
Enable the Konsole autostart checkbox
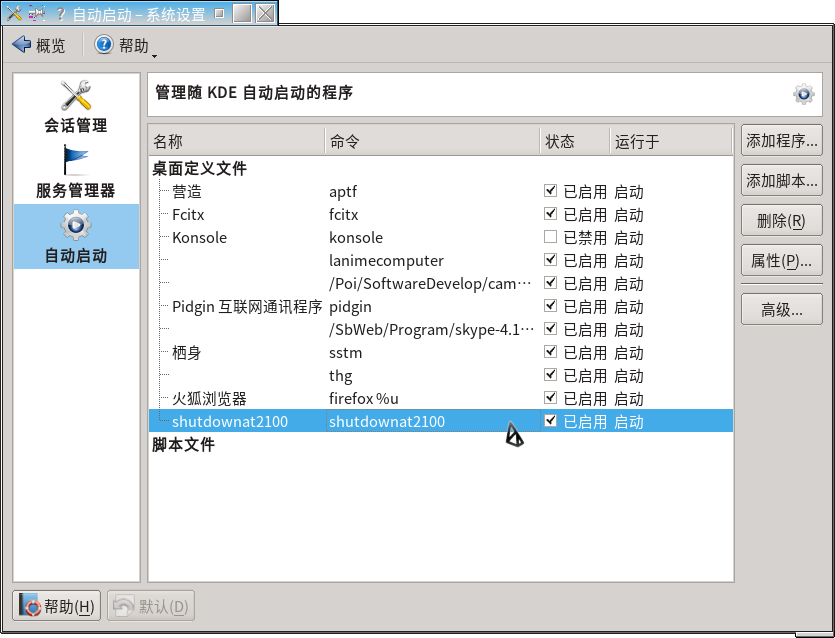click(x=550, y=236)
